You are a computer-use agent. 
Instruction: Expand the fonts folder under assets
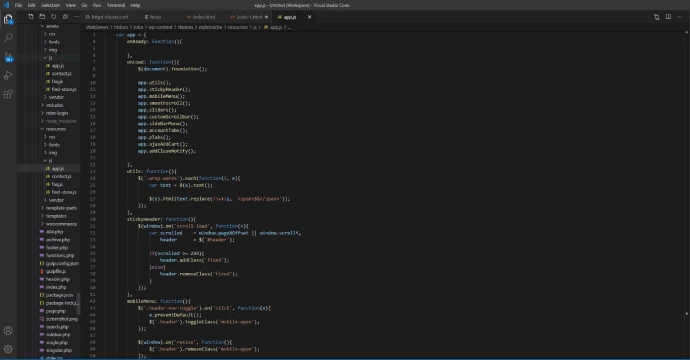54,42
